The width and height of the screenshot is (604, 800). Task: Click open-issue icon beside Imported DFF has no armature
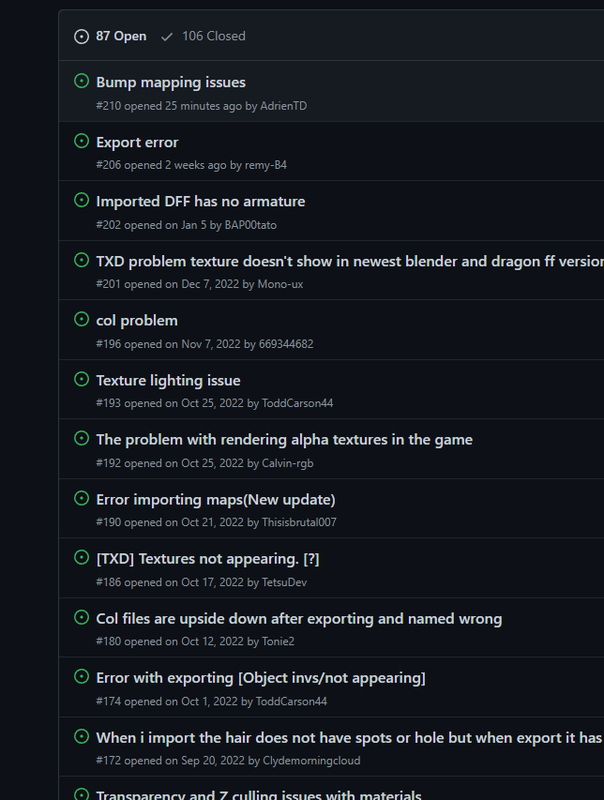(x=82, y=200)
